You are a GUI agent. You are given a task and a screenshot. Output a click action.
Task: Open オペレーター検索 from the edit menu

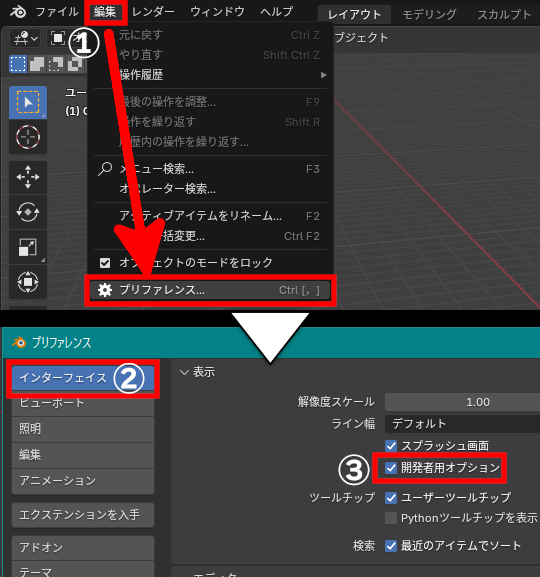point(211,189)
